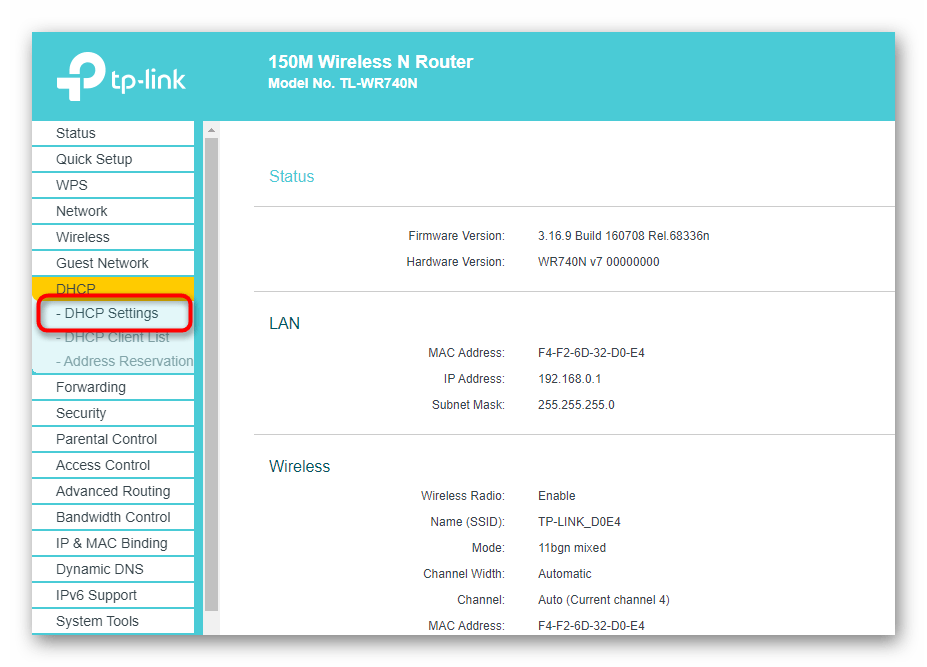
Task: Open Quick Setup in the sidebar
Action: coord(94,159)
